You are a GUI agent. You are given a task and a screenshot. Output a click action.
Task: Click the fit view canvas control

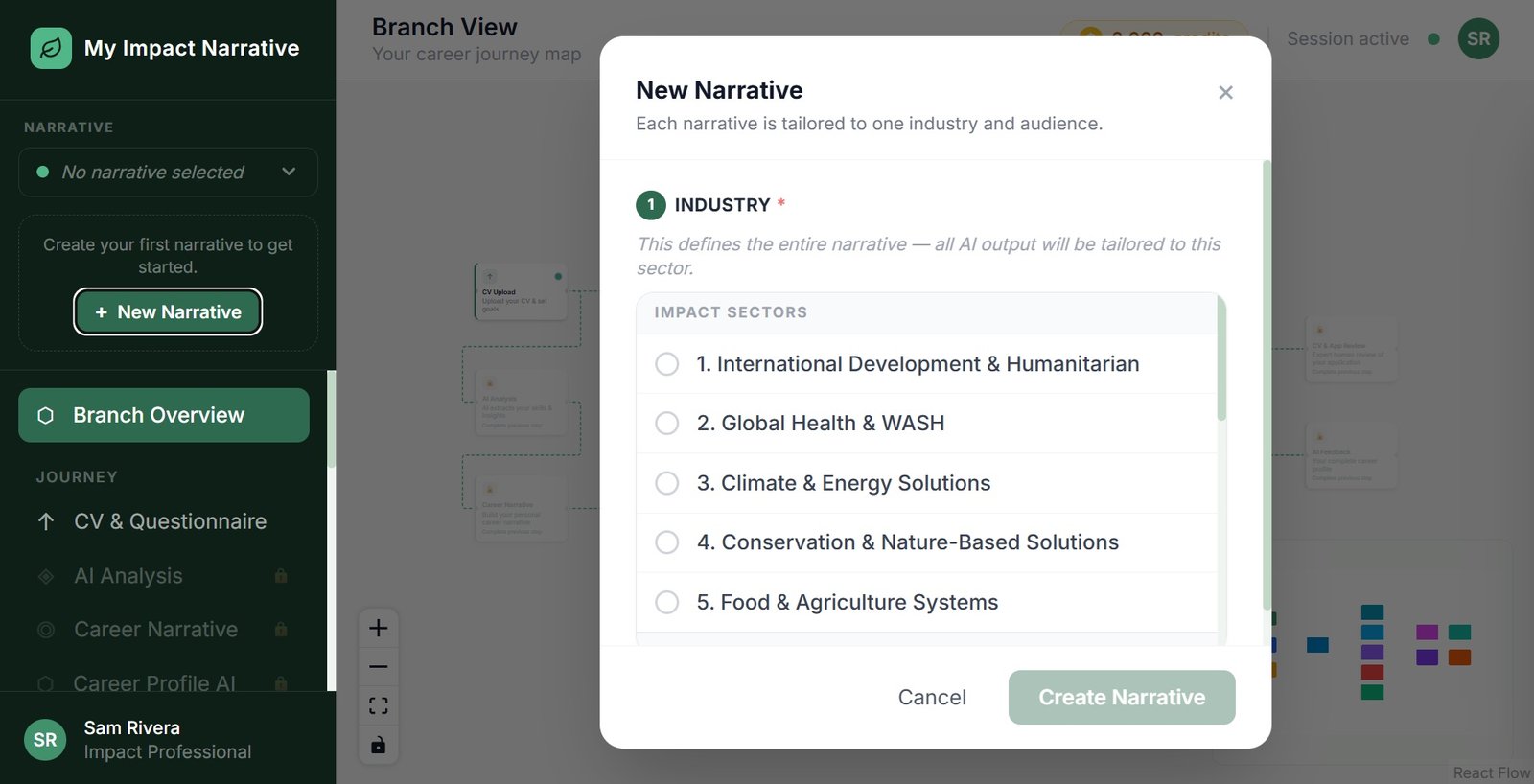tap(379, 706)
